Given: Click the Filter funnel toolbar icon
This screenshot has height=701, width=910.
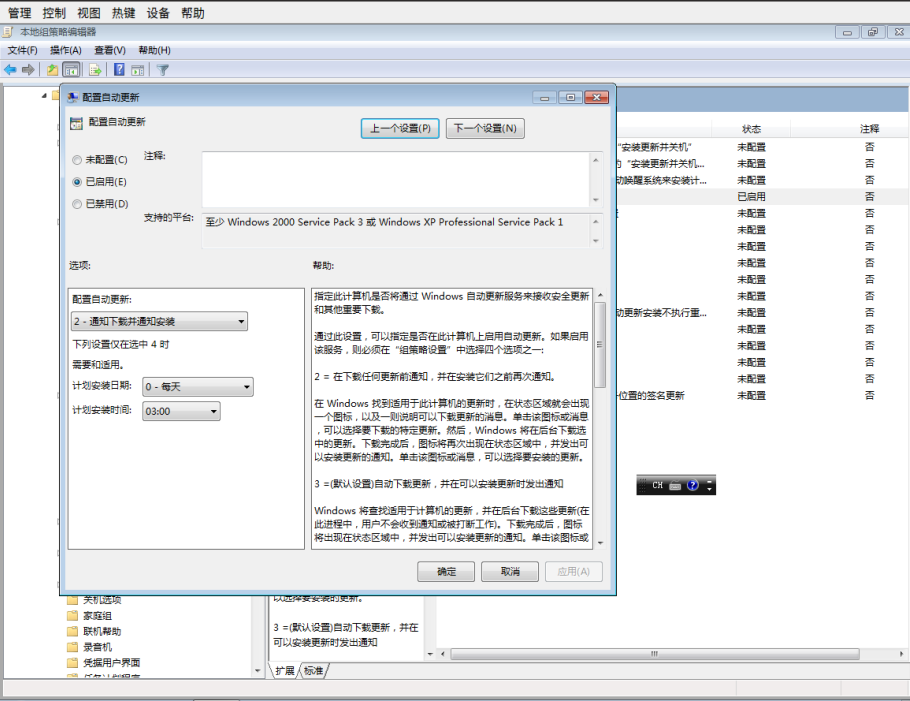Looking at the screenshot, I should 162,70.
